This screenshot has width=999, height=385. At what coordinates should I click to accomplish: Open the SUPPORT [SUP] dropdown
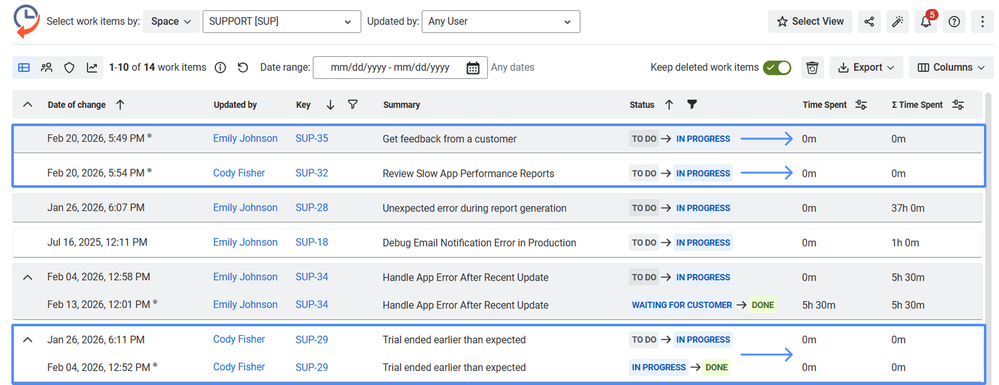(282, 21)
